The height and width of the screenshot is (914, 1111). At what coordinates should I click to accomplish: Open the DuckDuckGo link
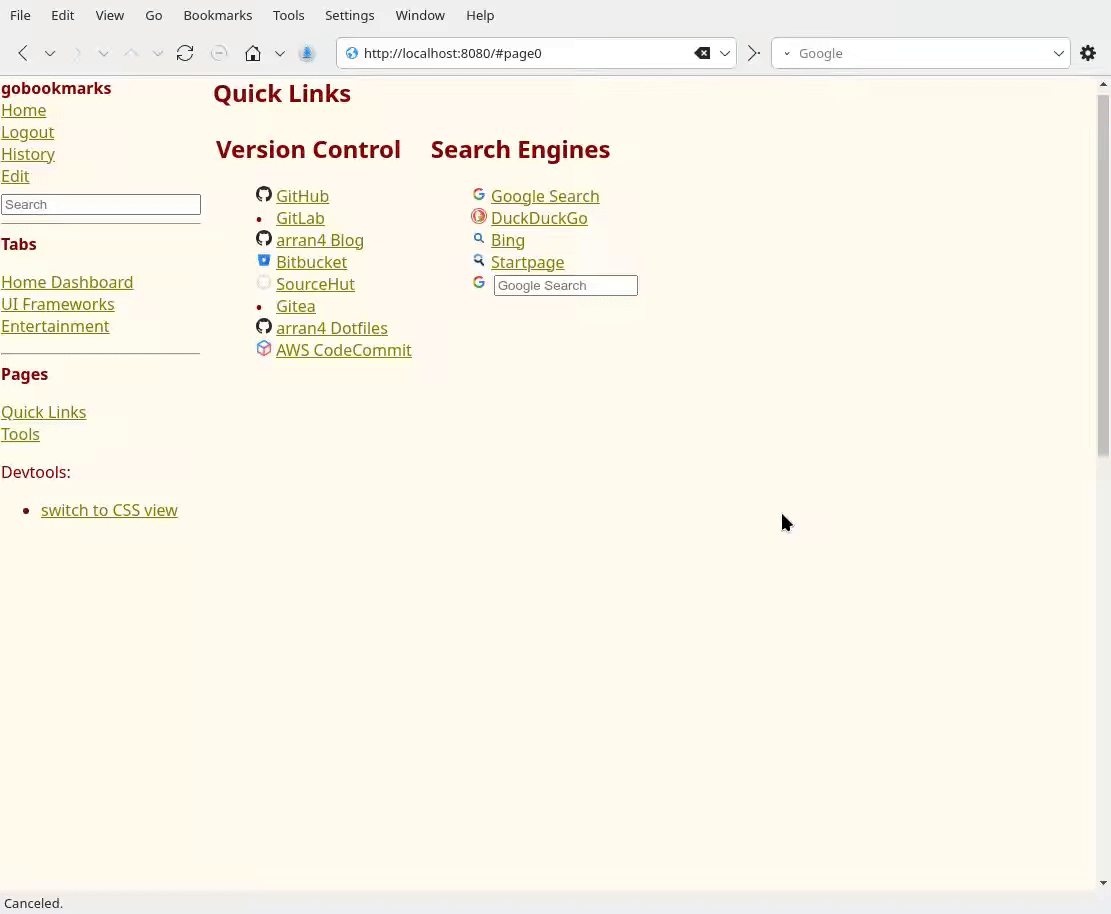pyautogui.click(x=539, y=218)
